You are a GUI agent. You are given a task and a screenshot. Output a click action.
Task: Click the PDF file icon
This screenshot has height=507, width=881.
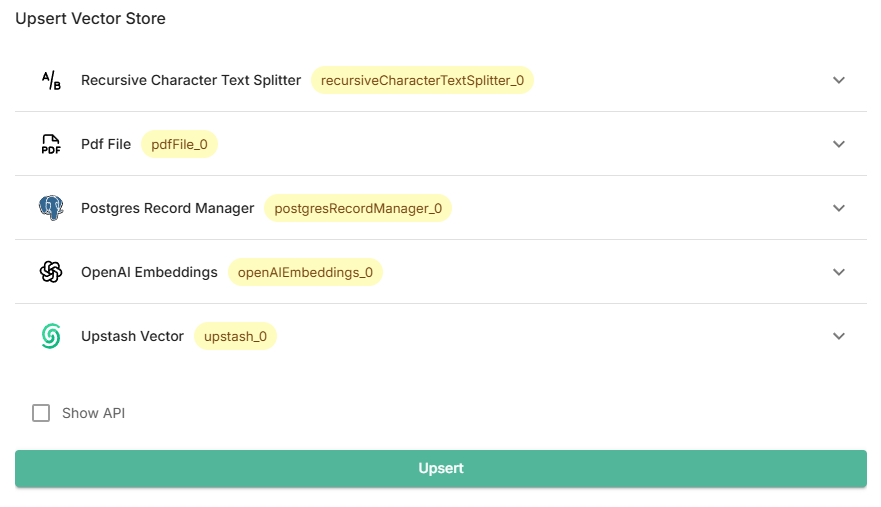51,144
